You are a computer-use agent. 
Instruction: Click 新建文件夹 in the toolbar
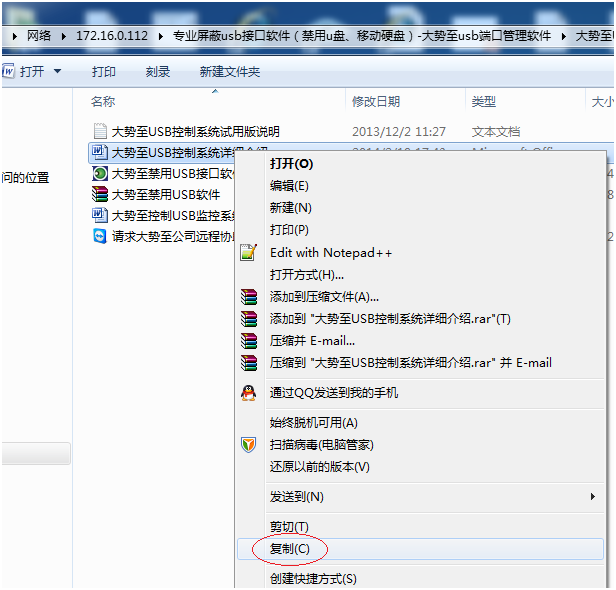229,72
